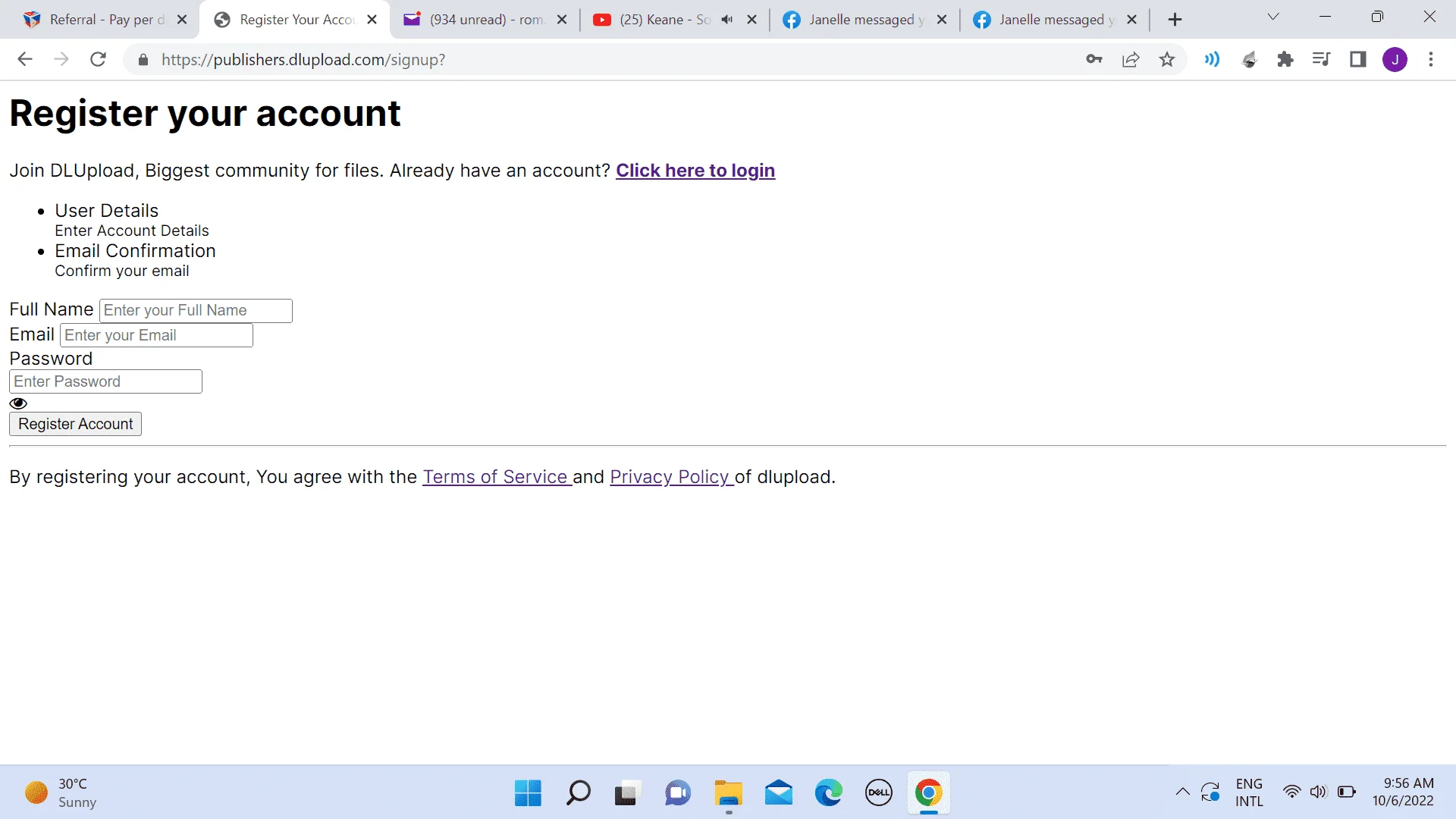Open the Terms of Service link

coord(496,477)
